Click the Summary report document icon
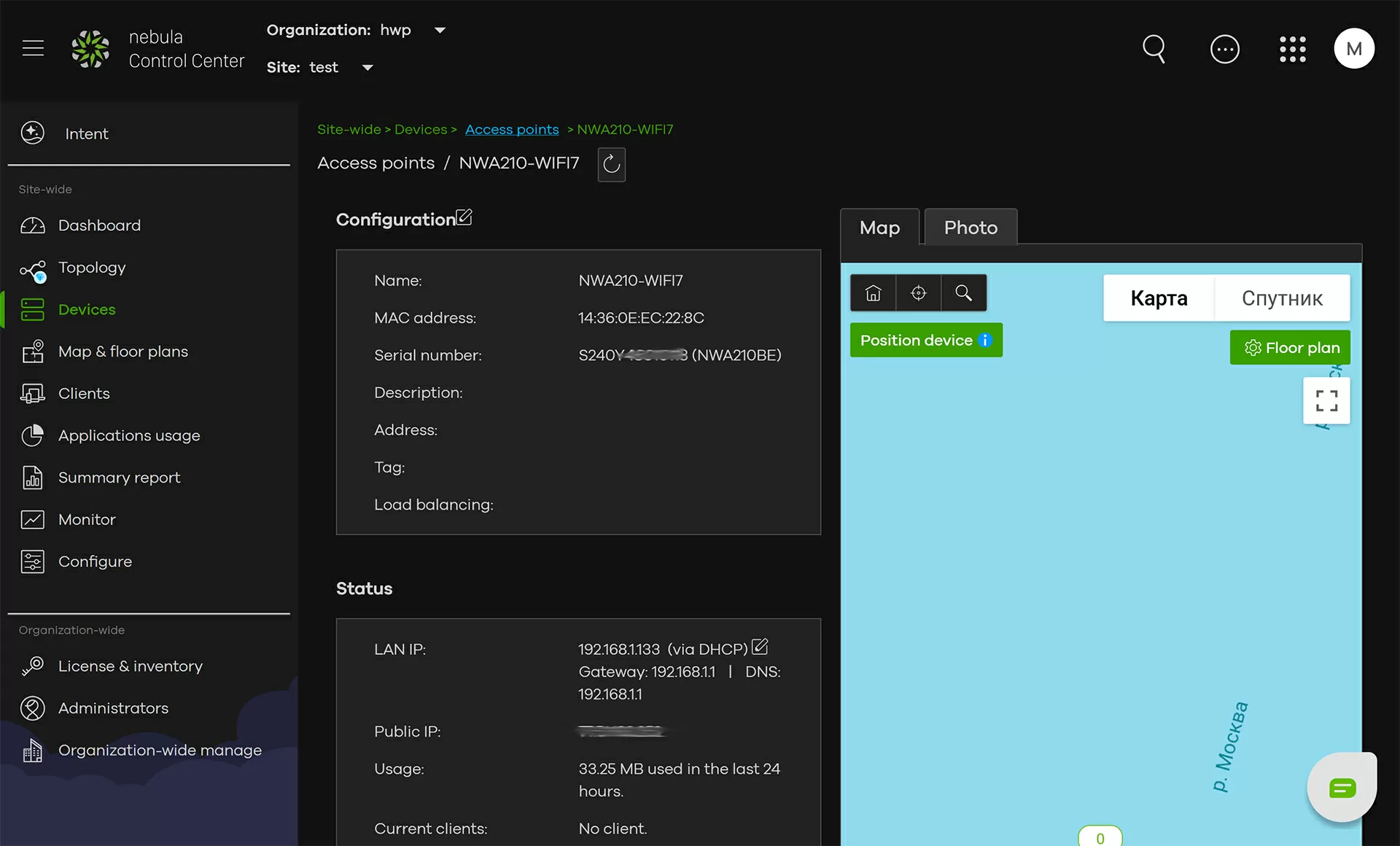The width and height of the screenshot is (1400, 846). coord(33,478)
